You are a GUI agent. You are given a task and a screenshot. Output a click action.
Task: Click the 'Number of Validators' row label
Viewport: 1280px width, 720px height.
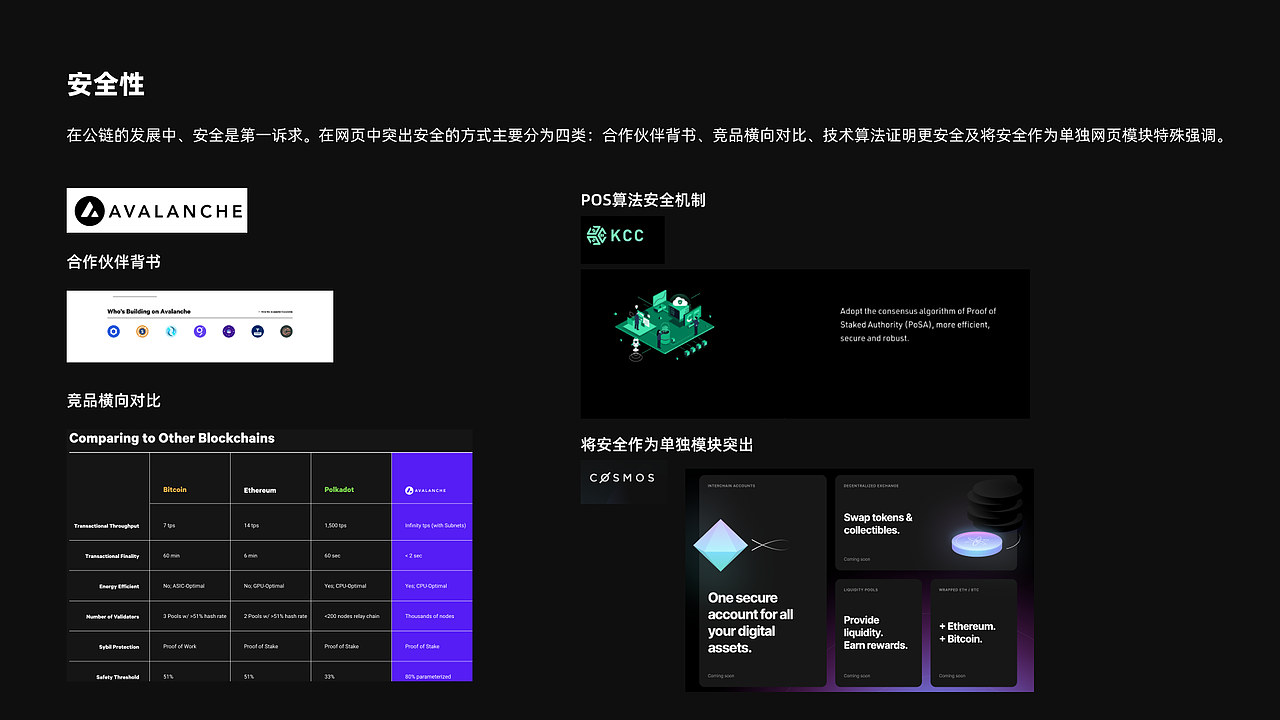tap(112, 616)
